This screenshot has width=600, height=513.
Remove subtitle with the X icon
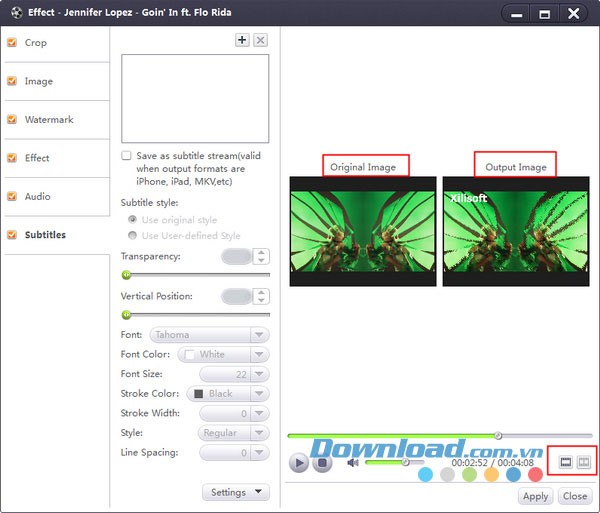coord(260,40)
